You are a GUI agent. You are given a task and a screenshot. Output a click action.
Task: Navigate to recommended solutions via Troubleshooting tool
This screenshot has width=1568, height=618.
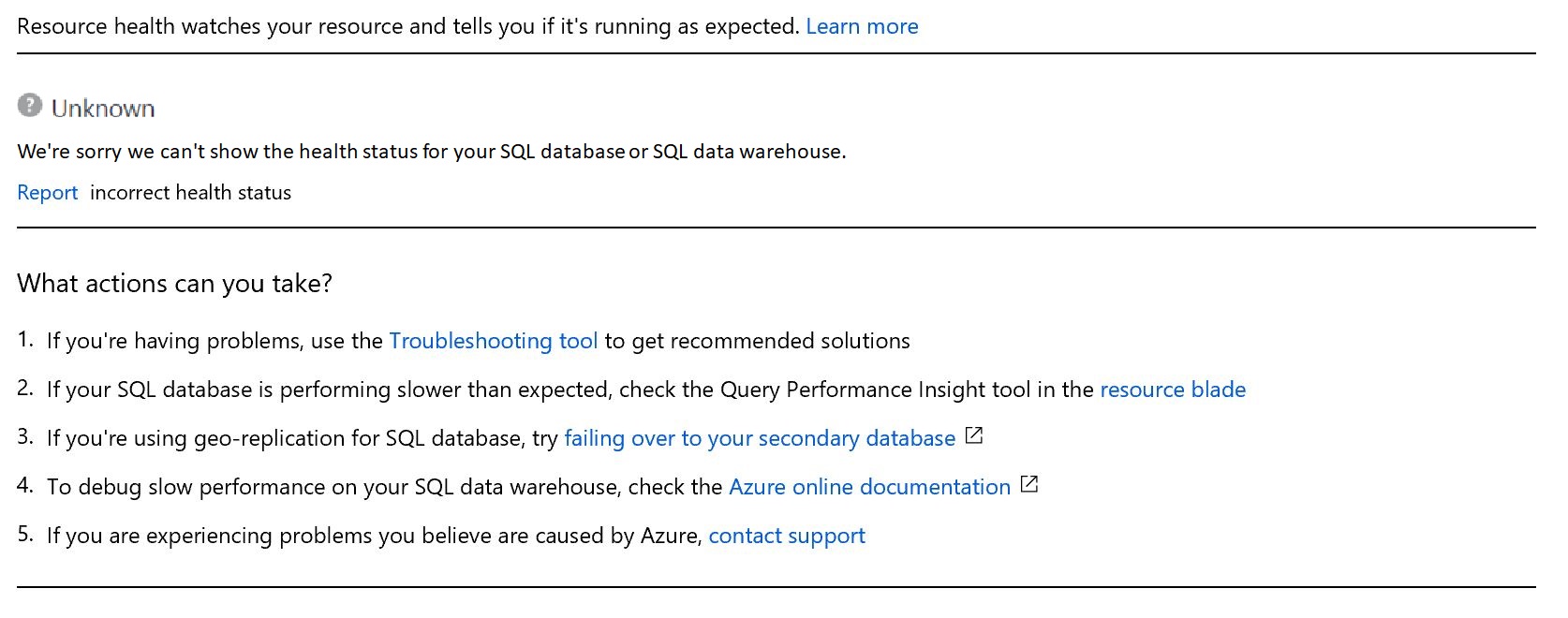coord(494,341)
